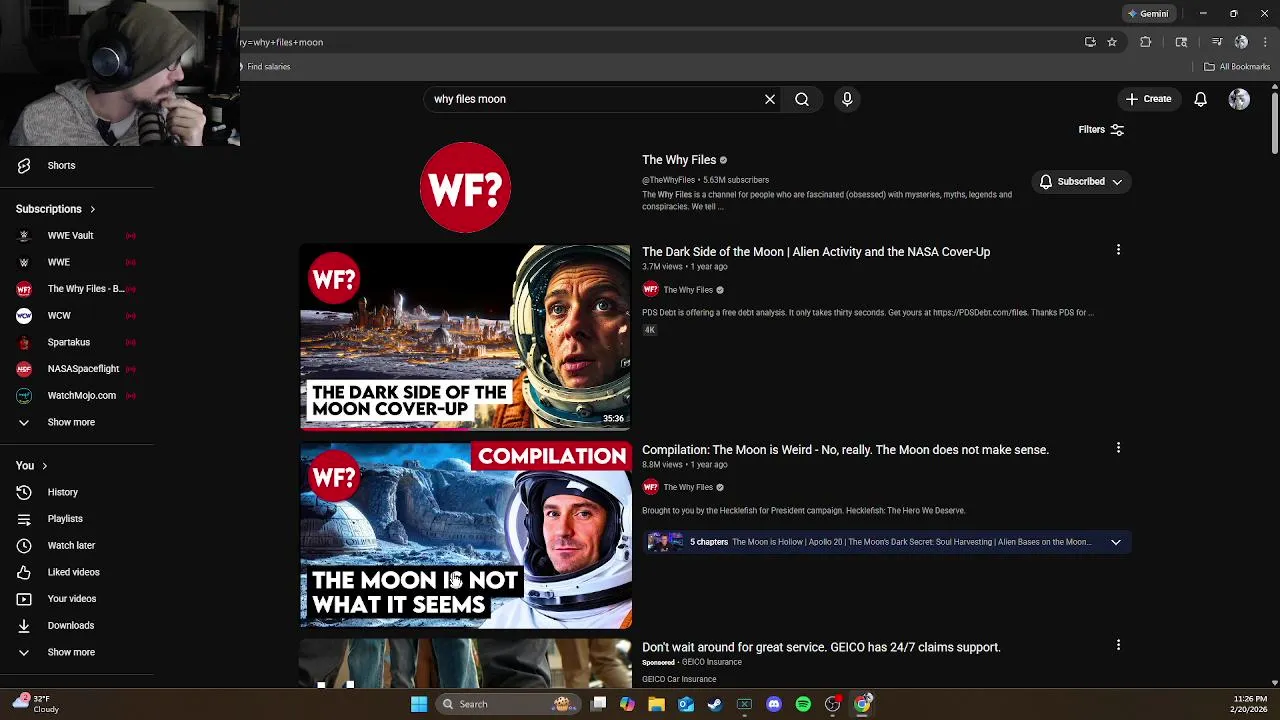Start voice search with the microphone icon
Screen dimensions: 1280x720
847,99
